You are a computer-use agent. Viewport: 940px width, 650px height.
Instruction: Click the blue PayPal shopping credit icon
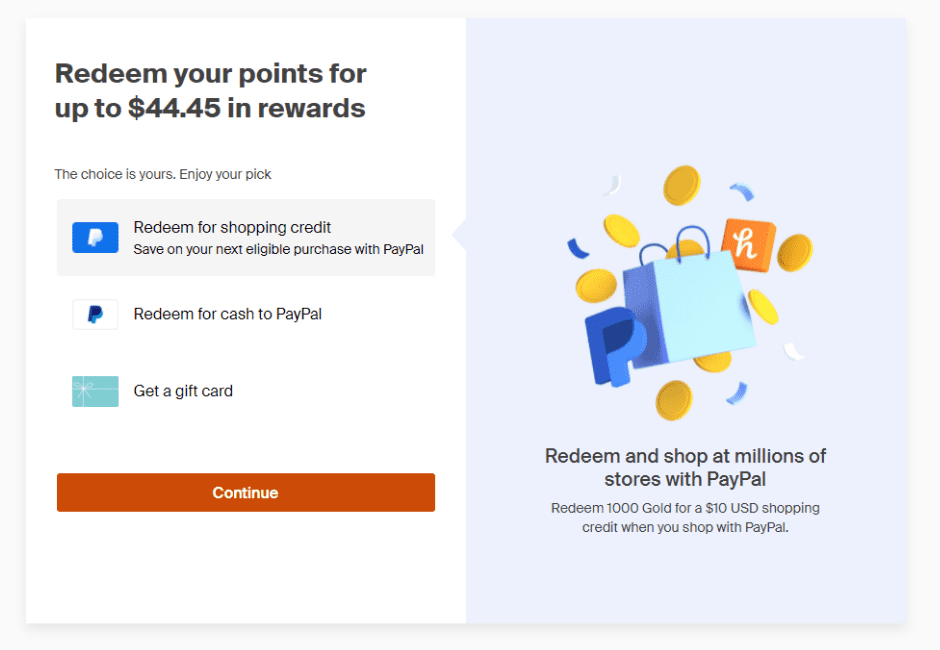pyautogui.click(x=94, y=237)
